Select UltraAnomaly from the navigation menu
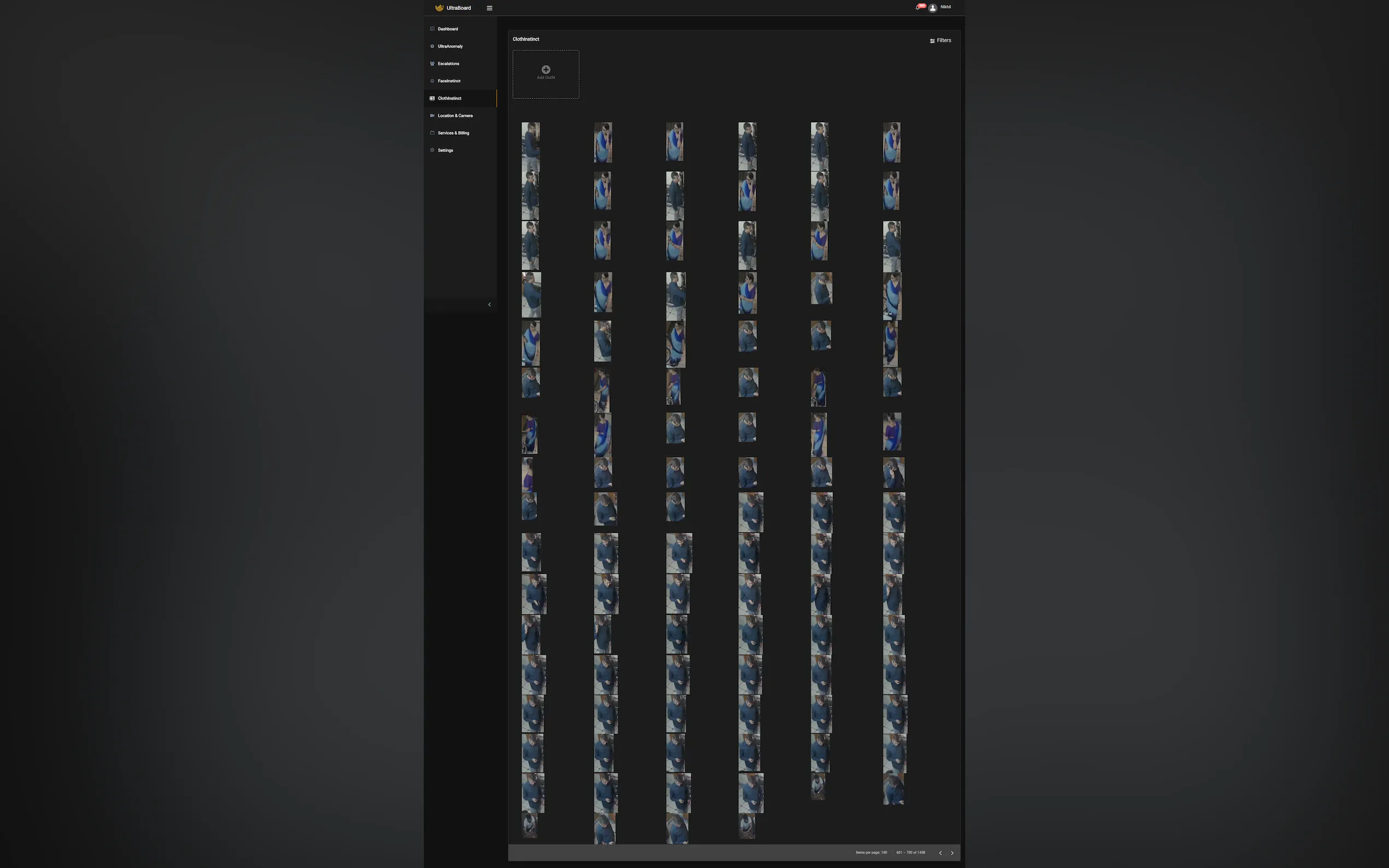Viewport: 1389px width, 868px height. point(450,46)
